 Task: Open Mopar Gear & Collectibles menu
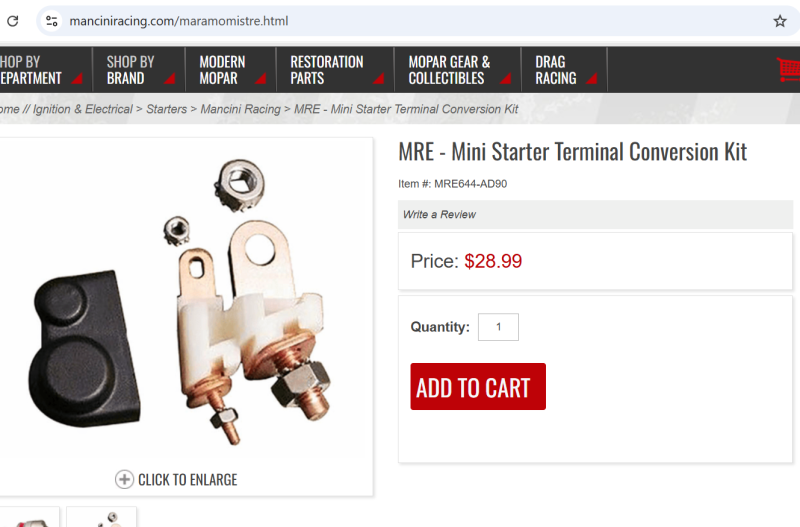[449, 70]
